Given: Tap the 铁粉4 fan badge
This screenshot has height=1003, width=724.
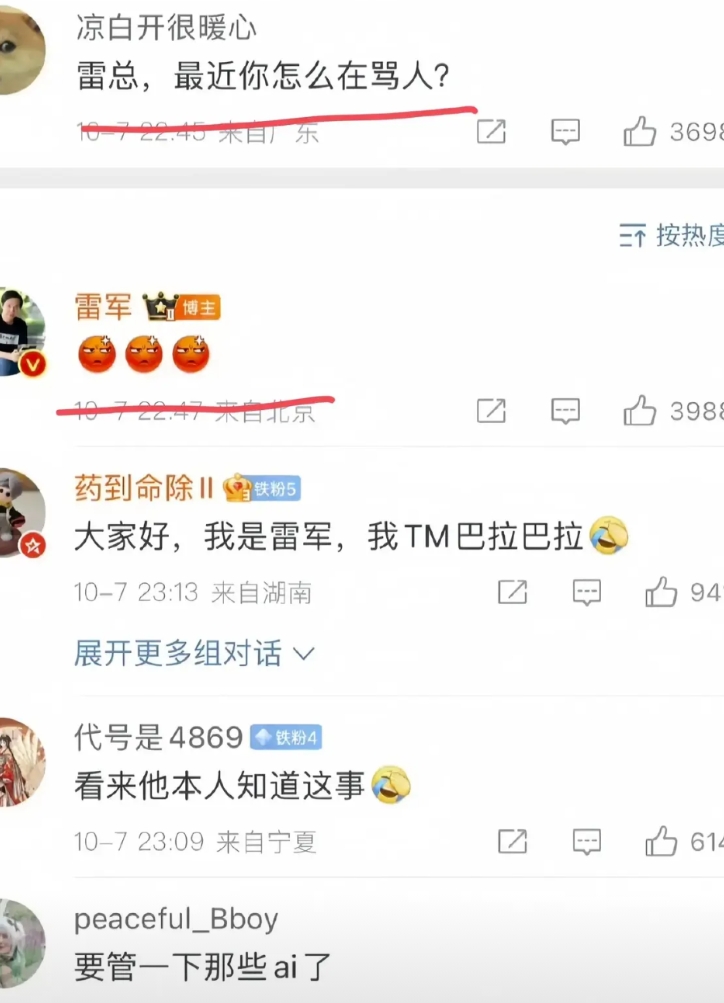Looking at the screenshot, I should click(x=286, y=738).
